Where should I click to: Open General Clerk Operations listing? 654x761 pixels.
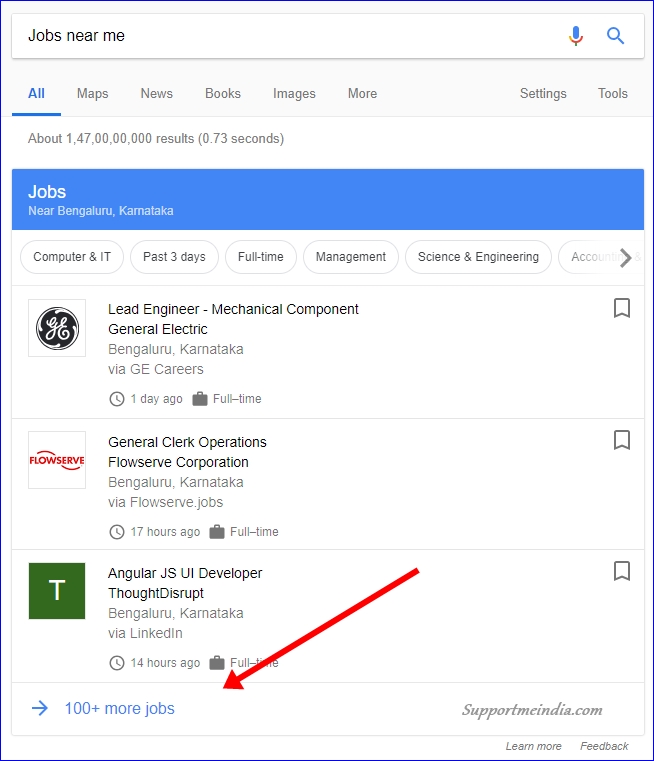point(187,442)
